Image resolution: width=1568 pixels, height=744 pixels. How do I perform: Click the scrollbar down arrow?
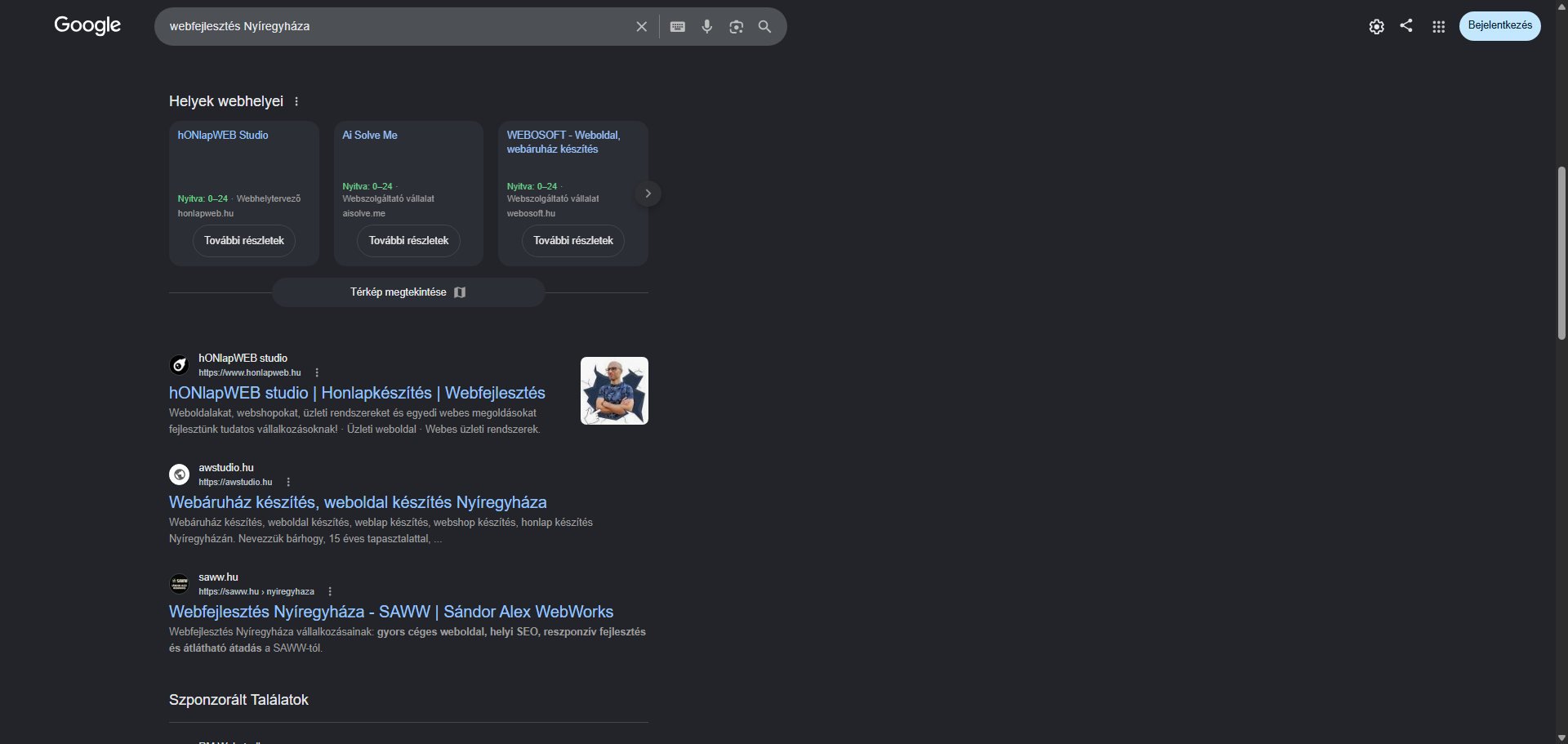tap(1561, 737)
